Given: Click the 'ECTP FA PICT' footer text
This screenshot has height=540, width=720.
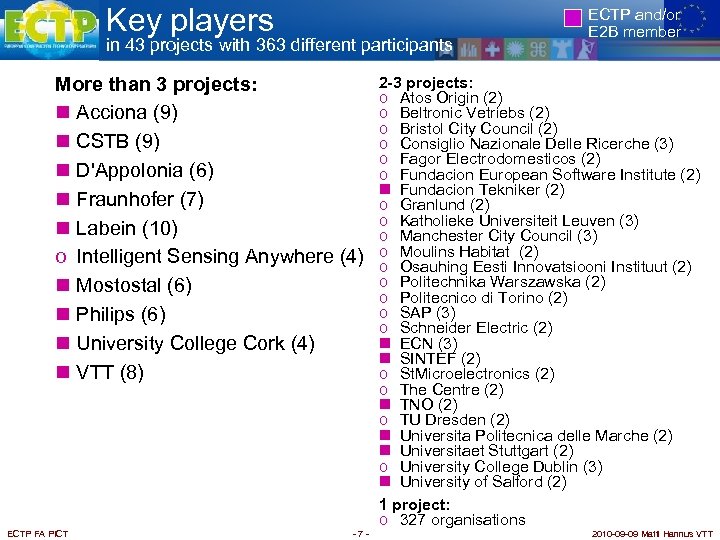Looking at the screenshot, I should [x=38, y=534].
